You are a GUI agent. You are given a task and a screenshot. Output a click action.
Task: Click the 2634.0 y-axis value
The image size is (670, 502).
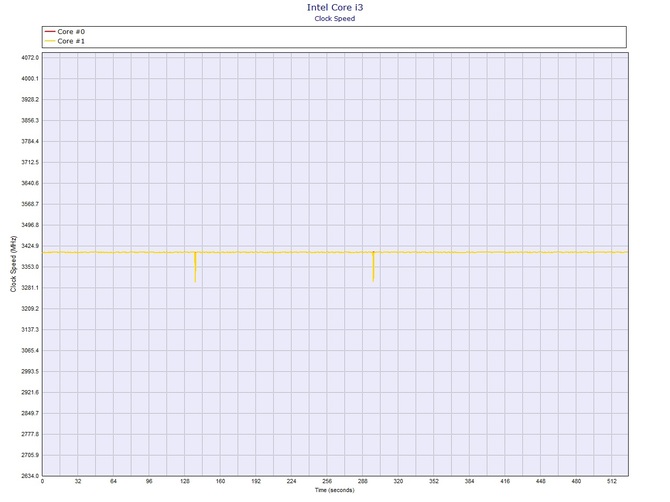[x=30, y=476]
